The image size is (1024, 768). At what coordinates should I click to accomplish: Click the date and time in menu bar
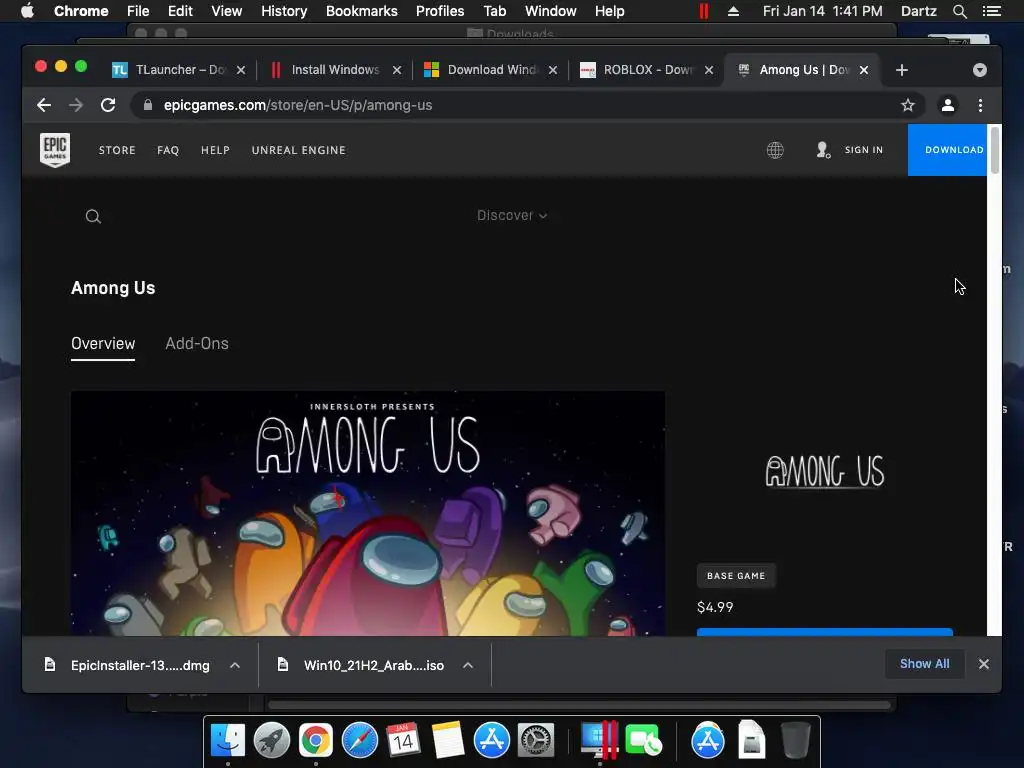(x=822, y=11)
